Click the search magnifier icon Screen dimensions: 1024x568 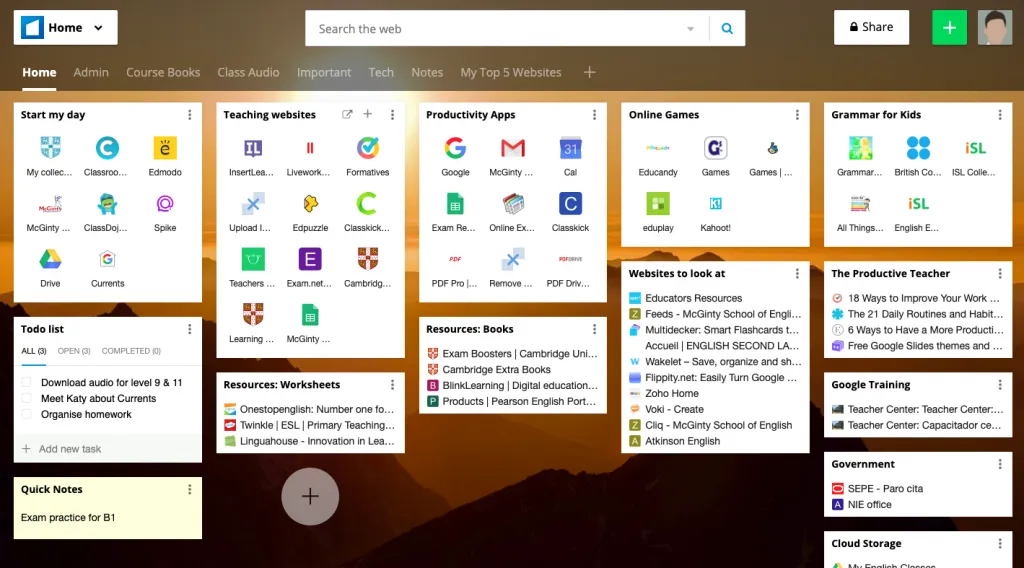click(727, 29)
